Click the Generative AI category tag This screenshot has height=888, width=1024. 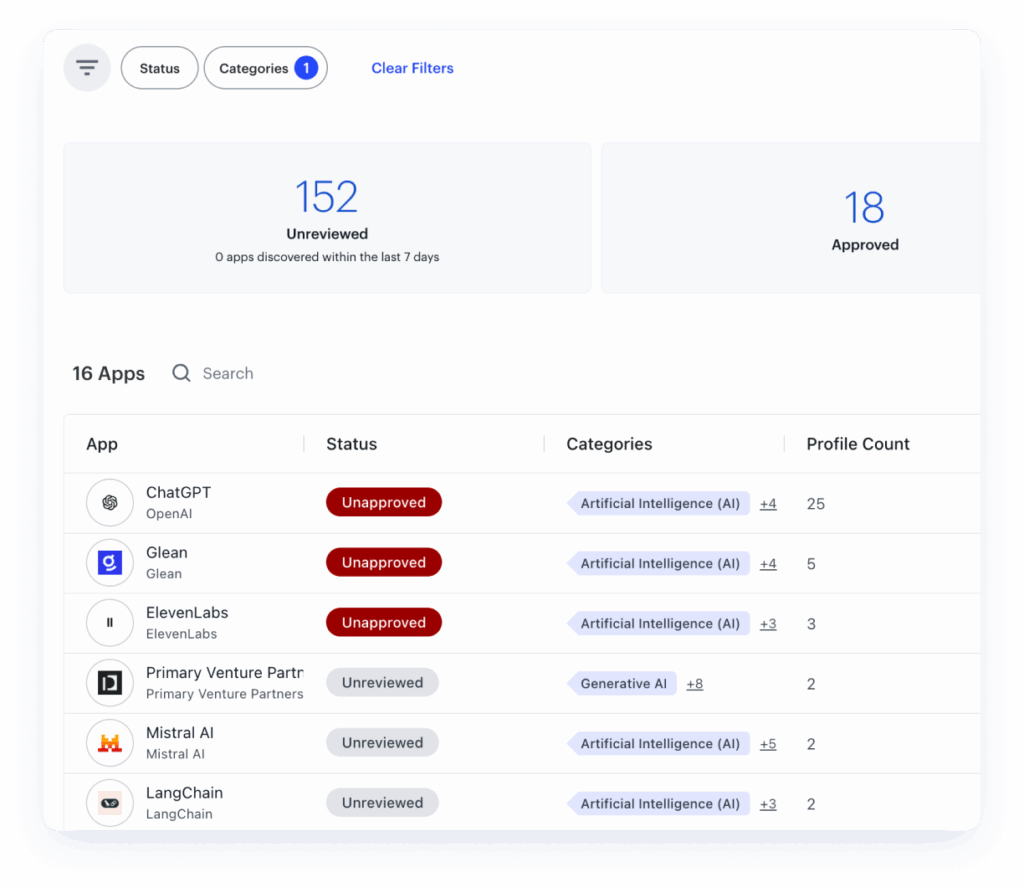click(623, 684)
